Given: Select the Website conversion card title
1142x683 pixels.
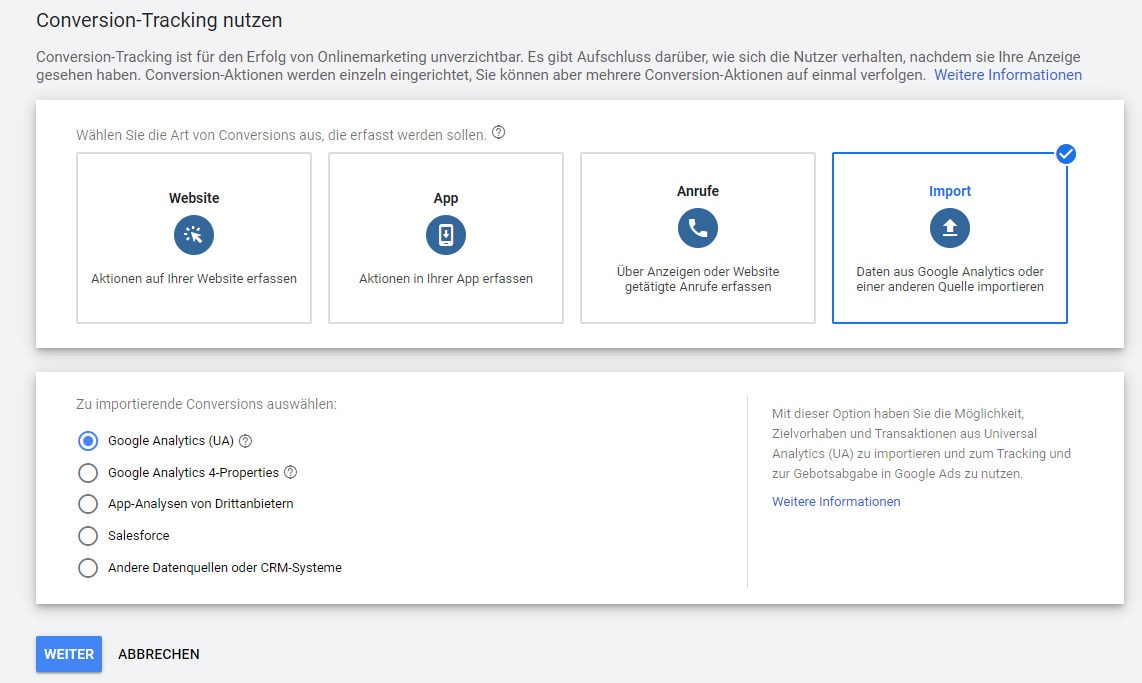Looking at the screenshot, I should coord(194,198).
